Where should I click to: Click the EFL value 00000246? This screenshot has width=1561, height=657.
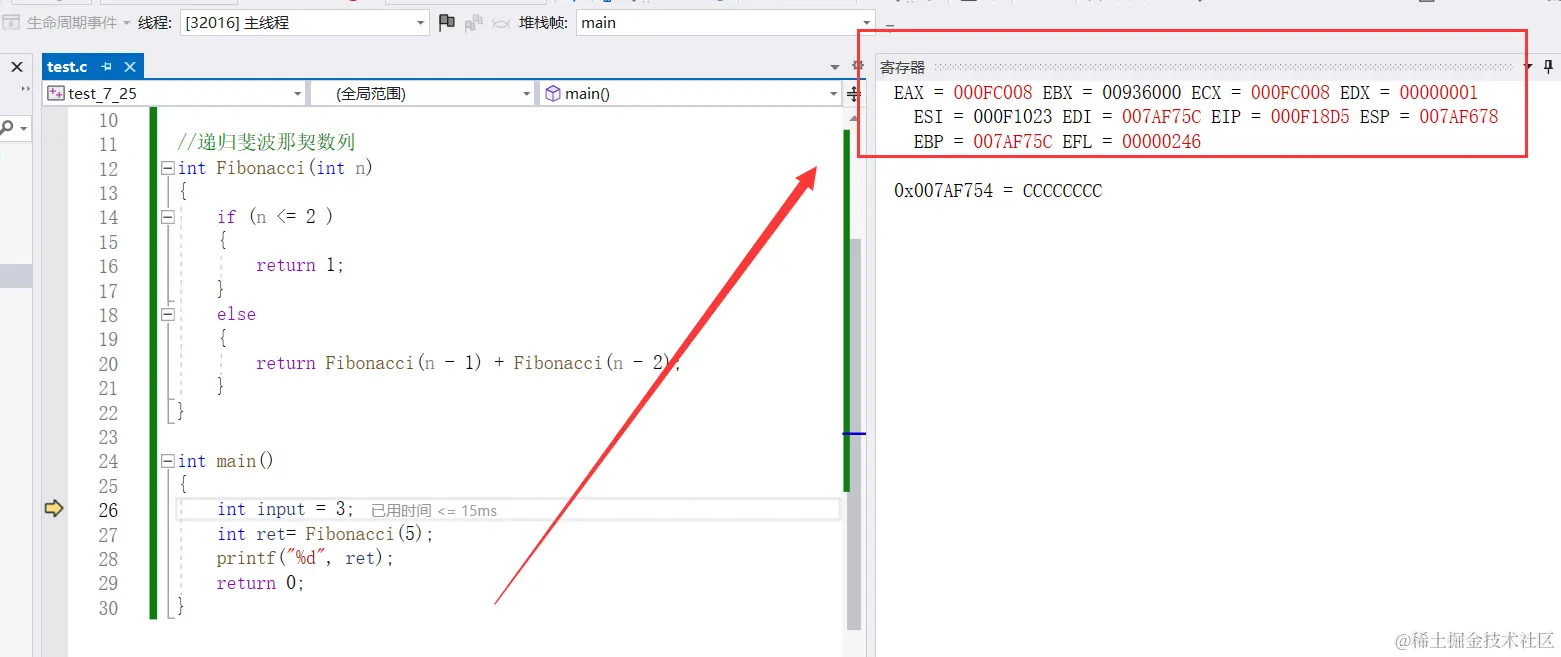pyautogui.click(x=1161, y=142)
